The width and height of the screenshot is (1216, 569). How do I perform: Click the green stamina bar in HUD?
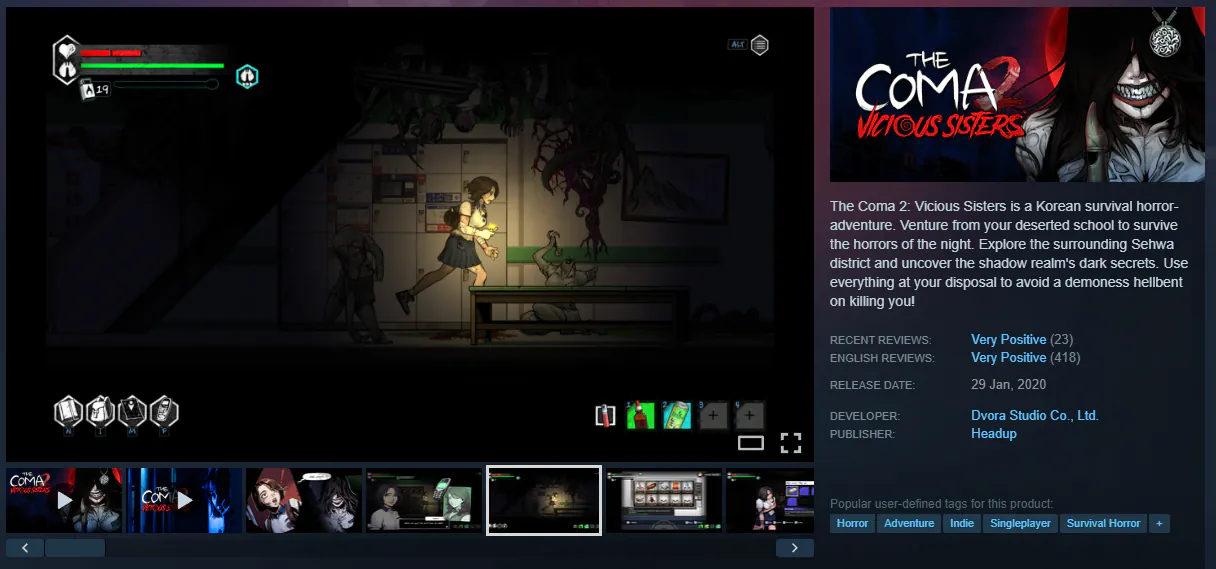(x=152, y=66)
